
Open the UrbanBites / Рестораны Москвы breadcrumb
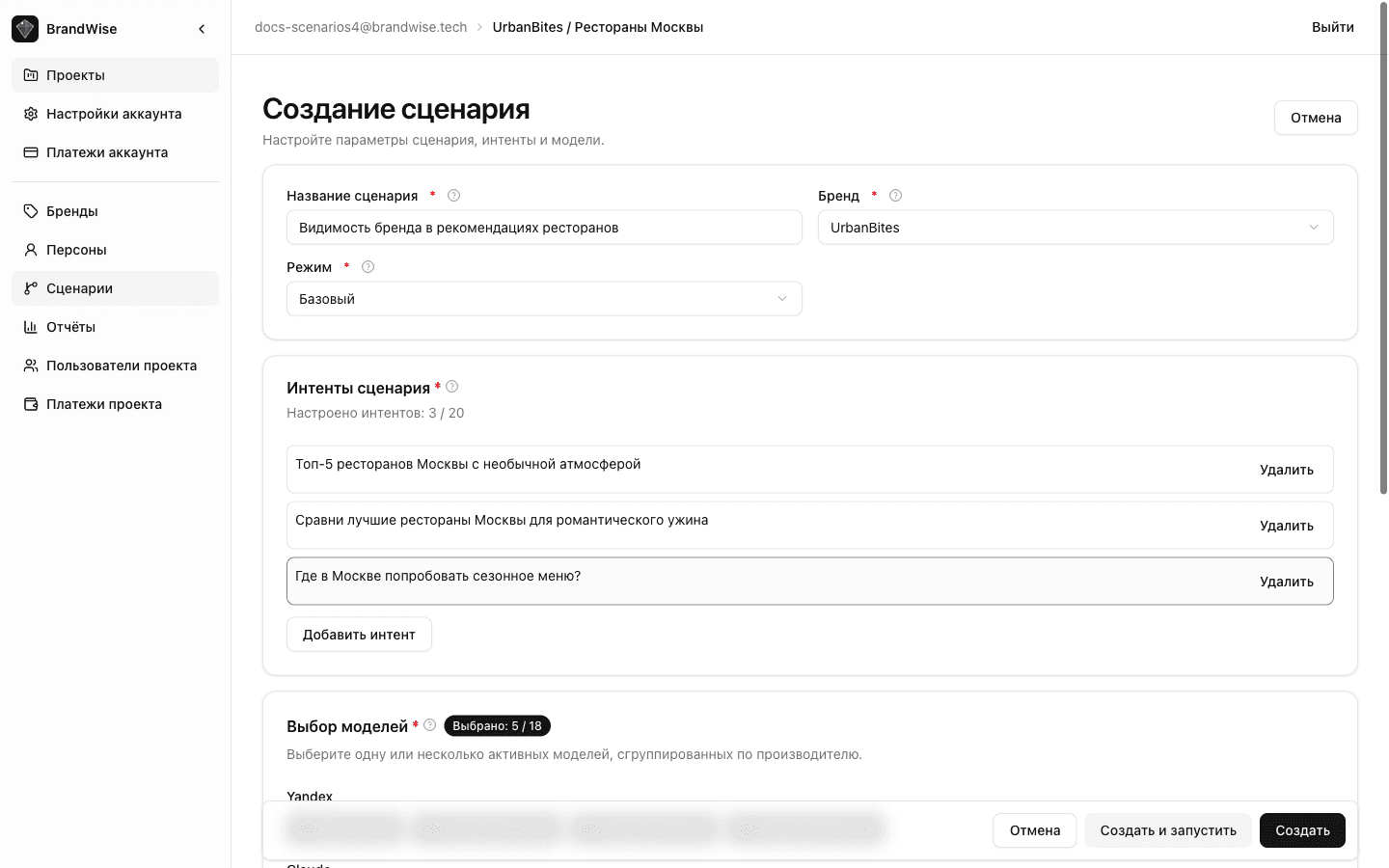coord(597,27)
